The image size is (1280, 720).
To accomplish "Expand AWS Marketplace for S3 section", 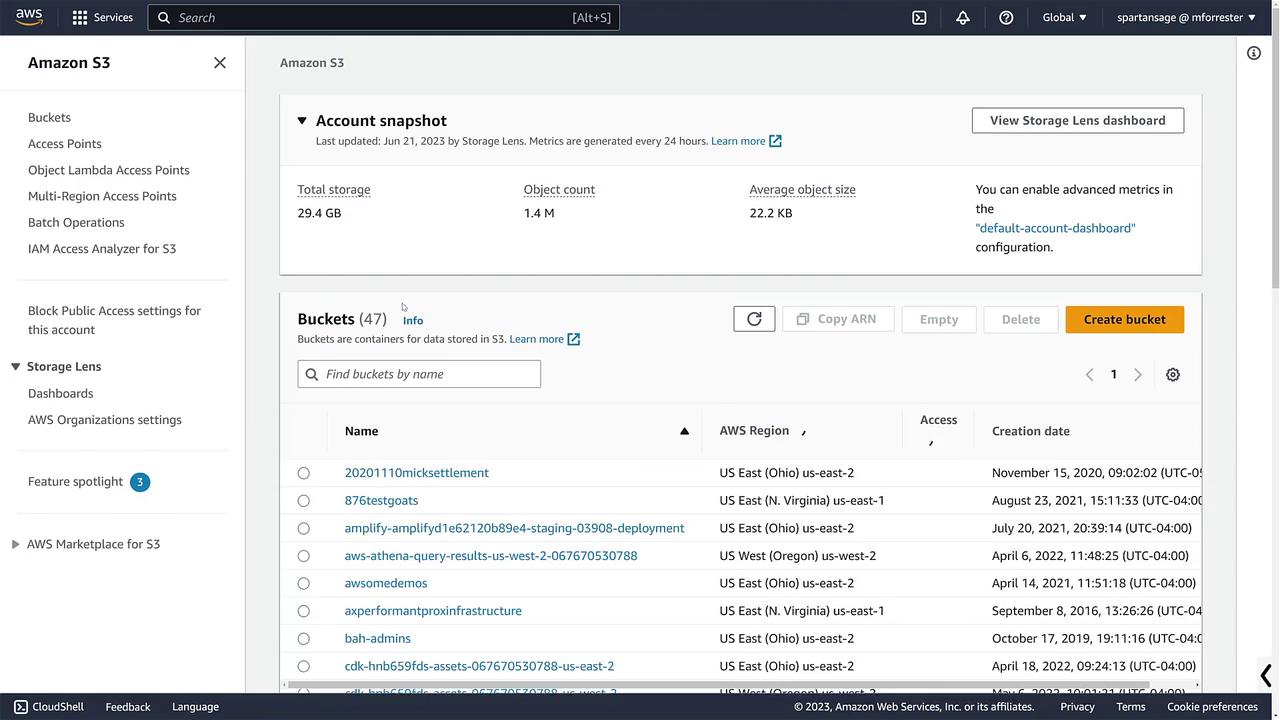I will pos(15,544).
